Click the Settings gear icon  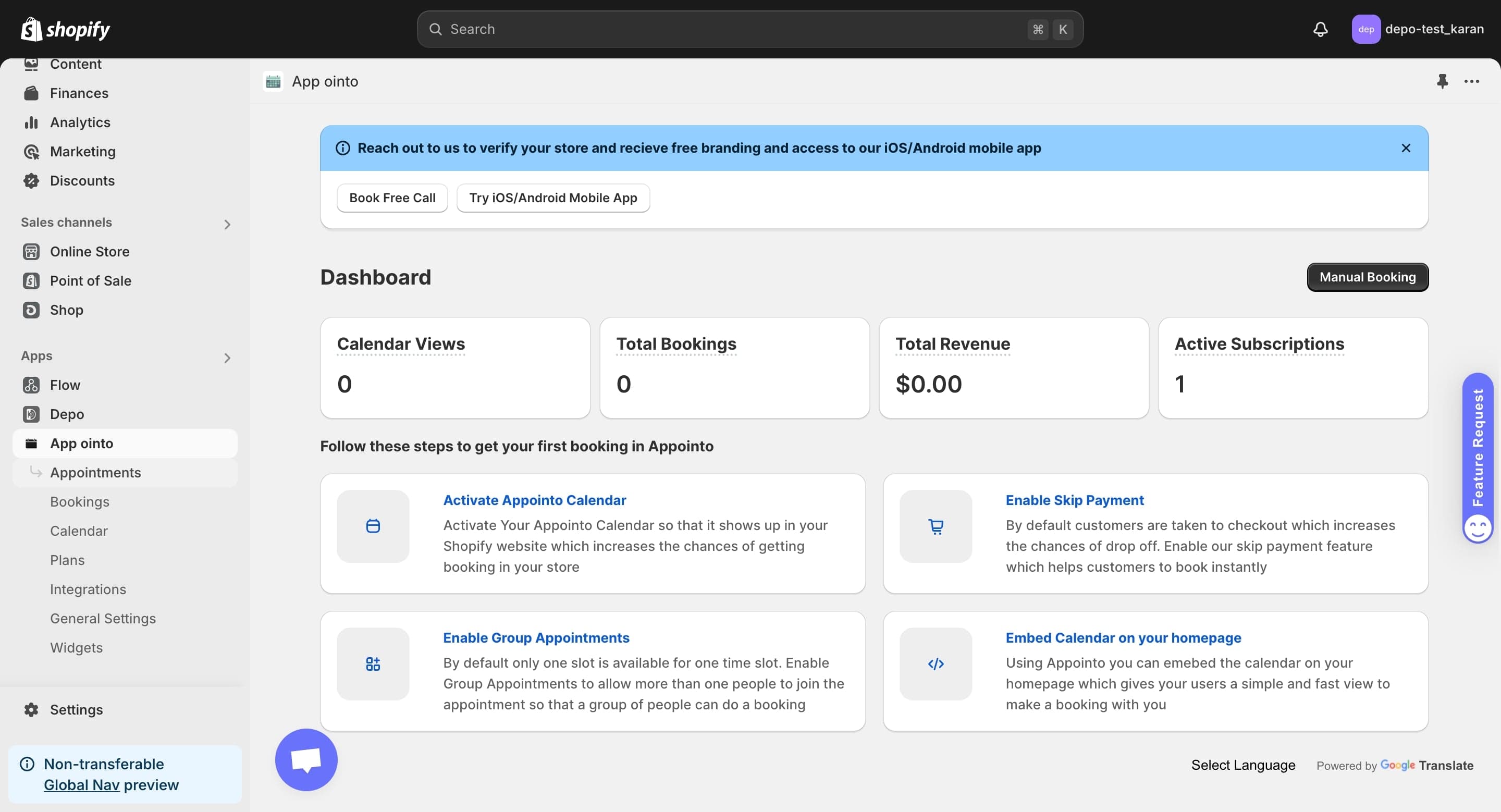[31, 709]
